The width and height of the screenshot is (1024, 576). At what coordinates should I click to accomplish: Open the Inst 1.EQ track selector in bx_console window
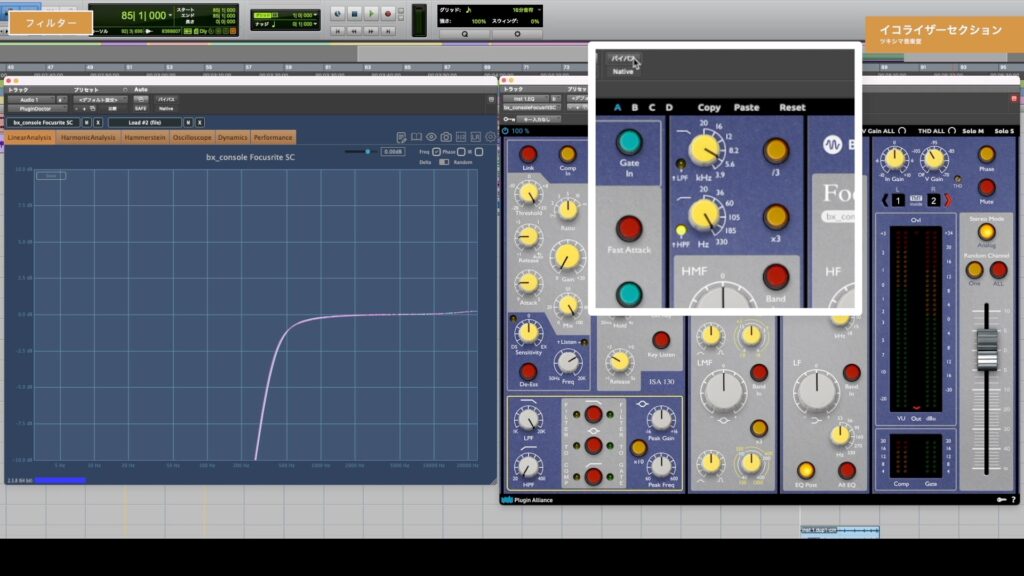click(x=526, y=99)
